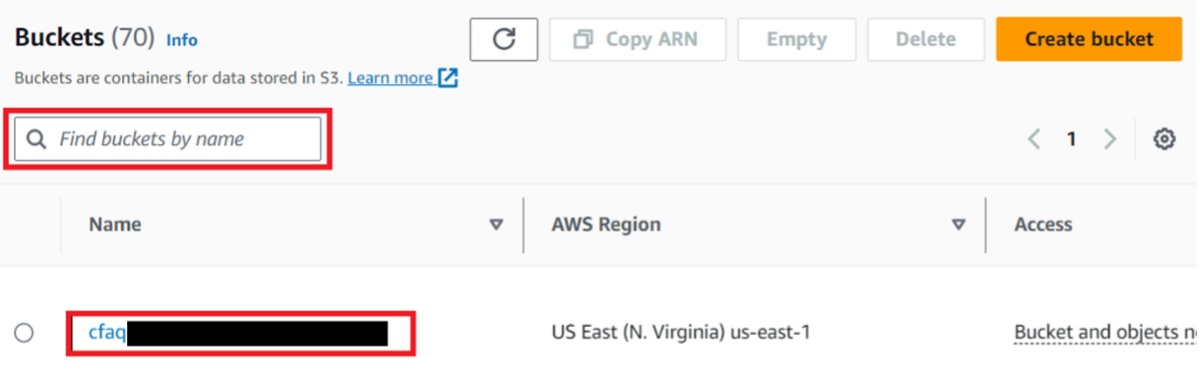Open the Info link beside Buckets
Viewport: 1200px width, 372px height.
(182, 40)
